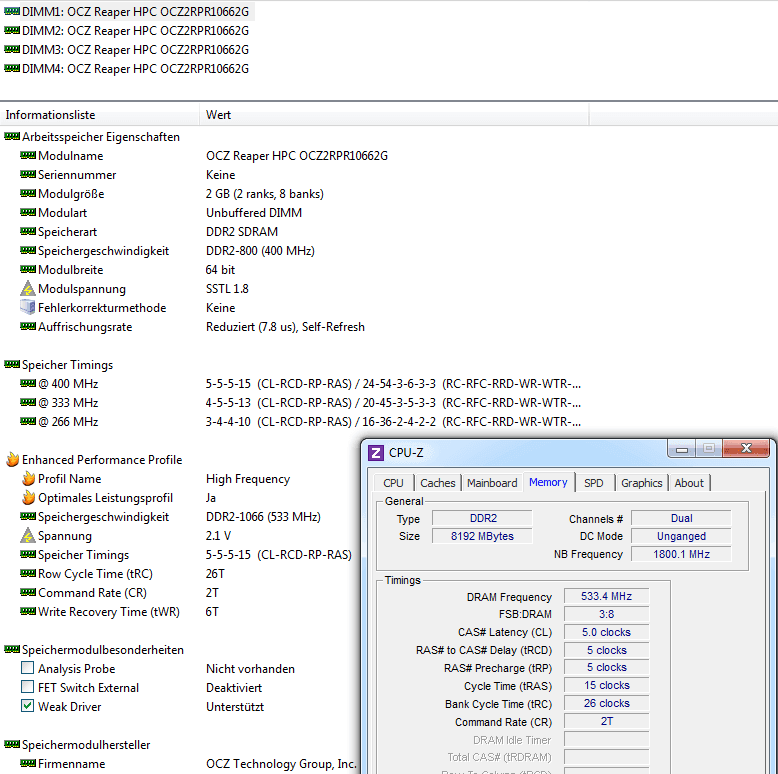The image size is (778, 774).
Task: Switch to the Mainboard tab in CPU-Z
Action: (x=492, y=483)
